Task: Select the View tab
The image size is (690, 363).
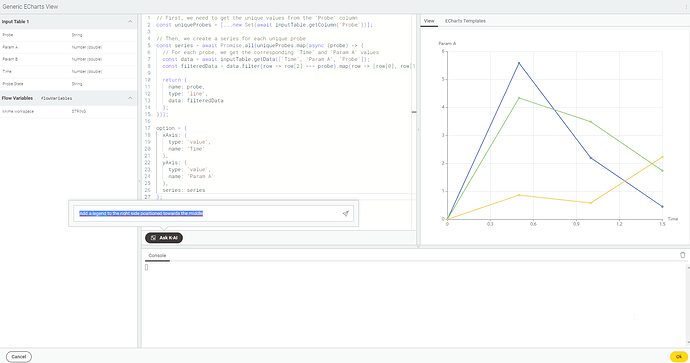Action: pyautogui.click(x=429, y=21)
